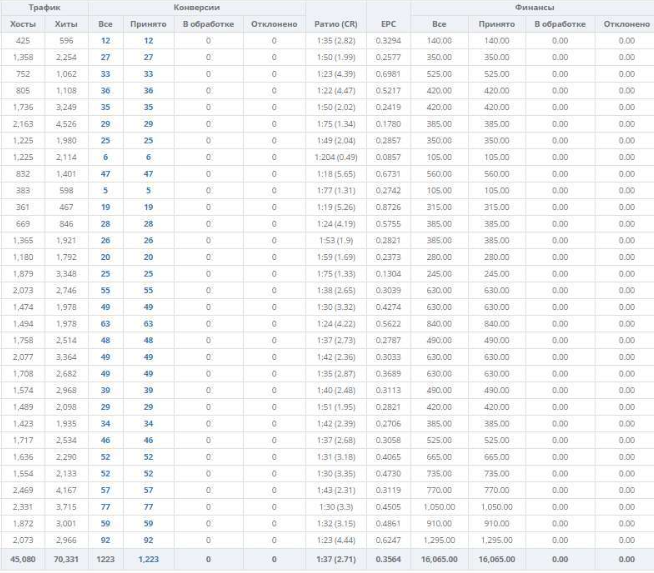This screenshot has width=654, height=573.
Task: Select hits cell 4,167
Action: (66, 490)
